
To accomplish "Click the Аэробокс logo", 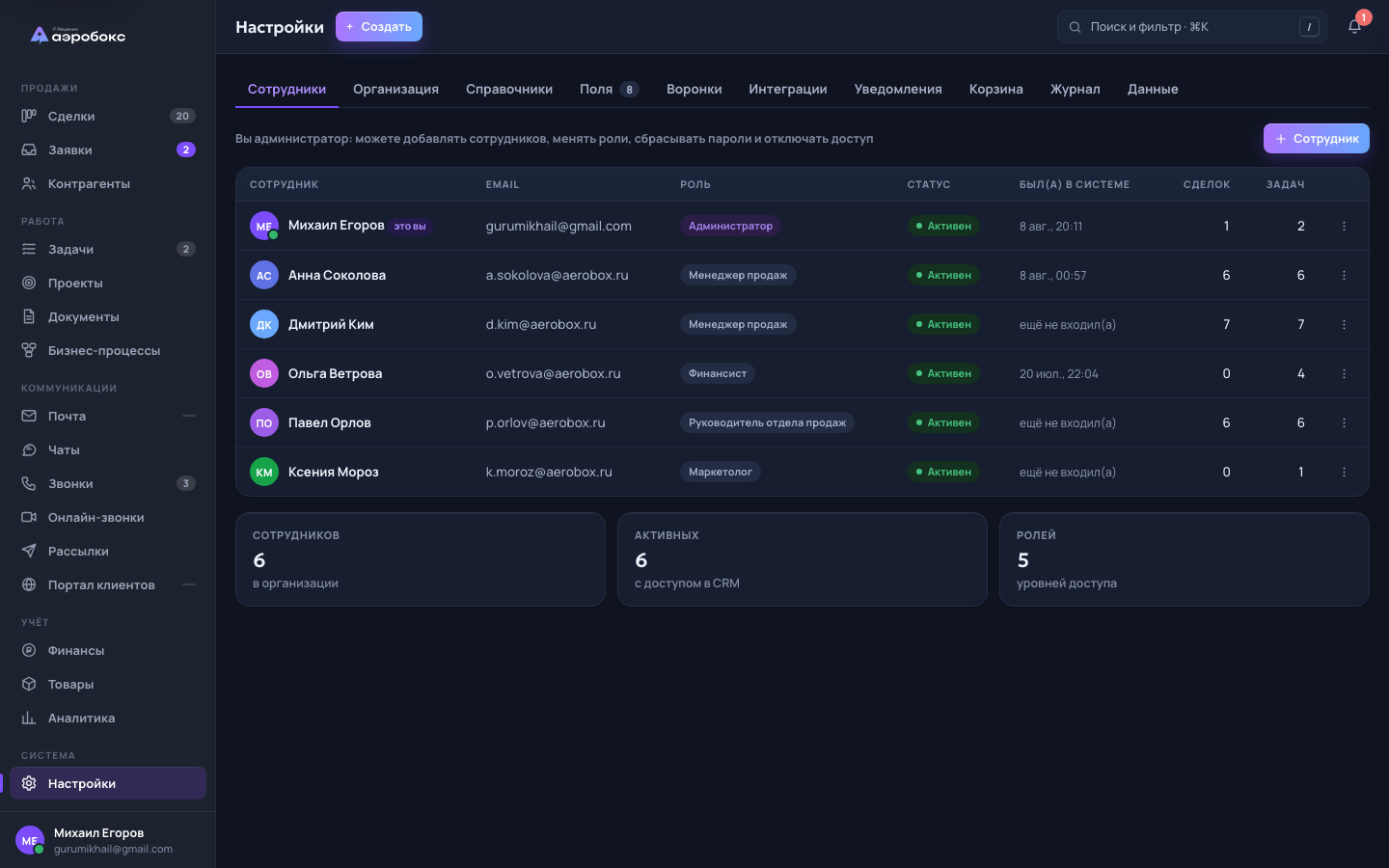I will [78, 35].
